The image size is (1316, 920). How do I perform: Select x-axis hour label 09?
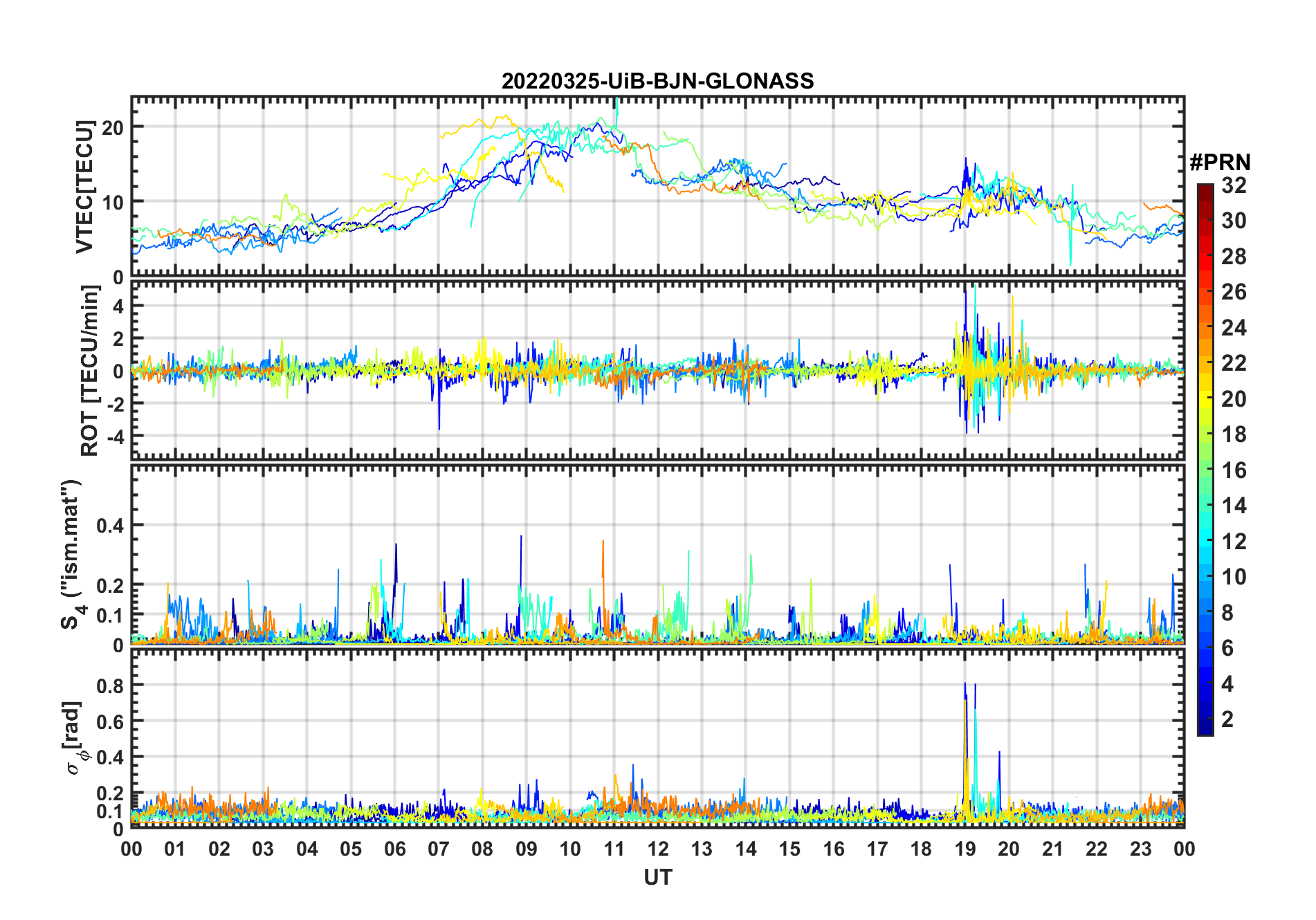pos(527,849)
